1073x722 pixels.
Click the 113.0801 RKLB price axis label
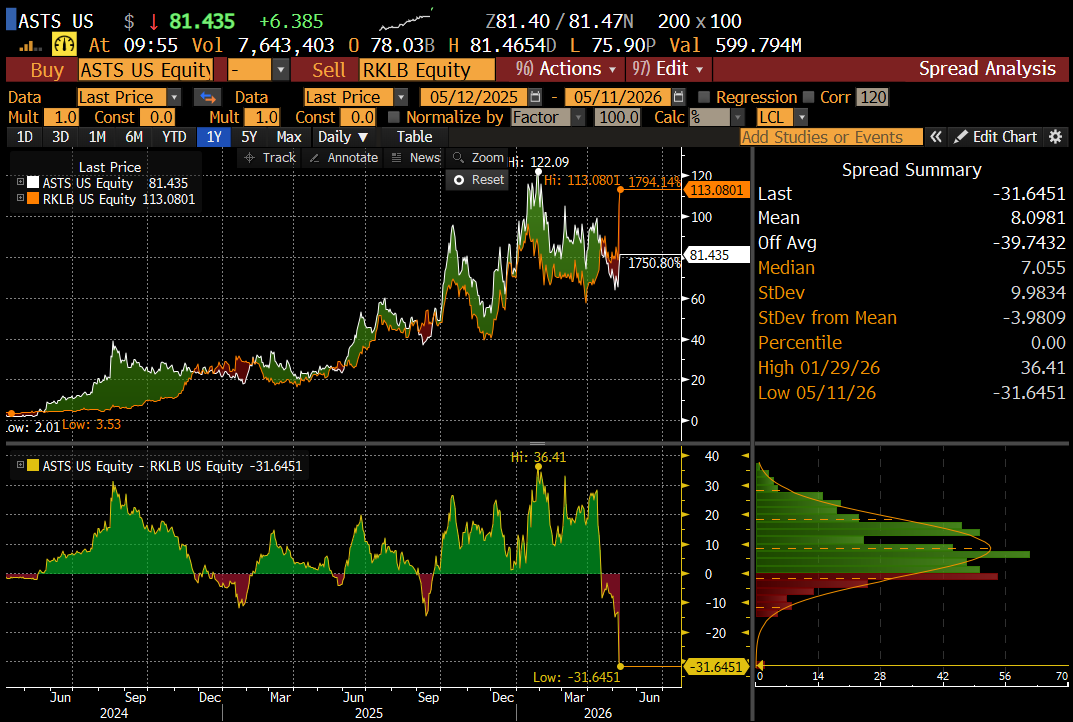pyautogui.click(x=716, y=190)
